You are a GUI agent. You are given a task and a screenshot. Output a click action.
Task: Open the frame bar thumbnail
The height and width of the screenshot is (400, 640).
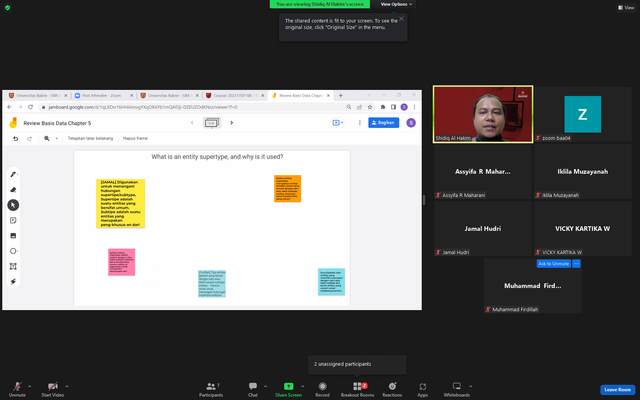[x=211, y=122]
